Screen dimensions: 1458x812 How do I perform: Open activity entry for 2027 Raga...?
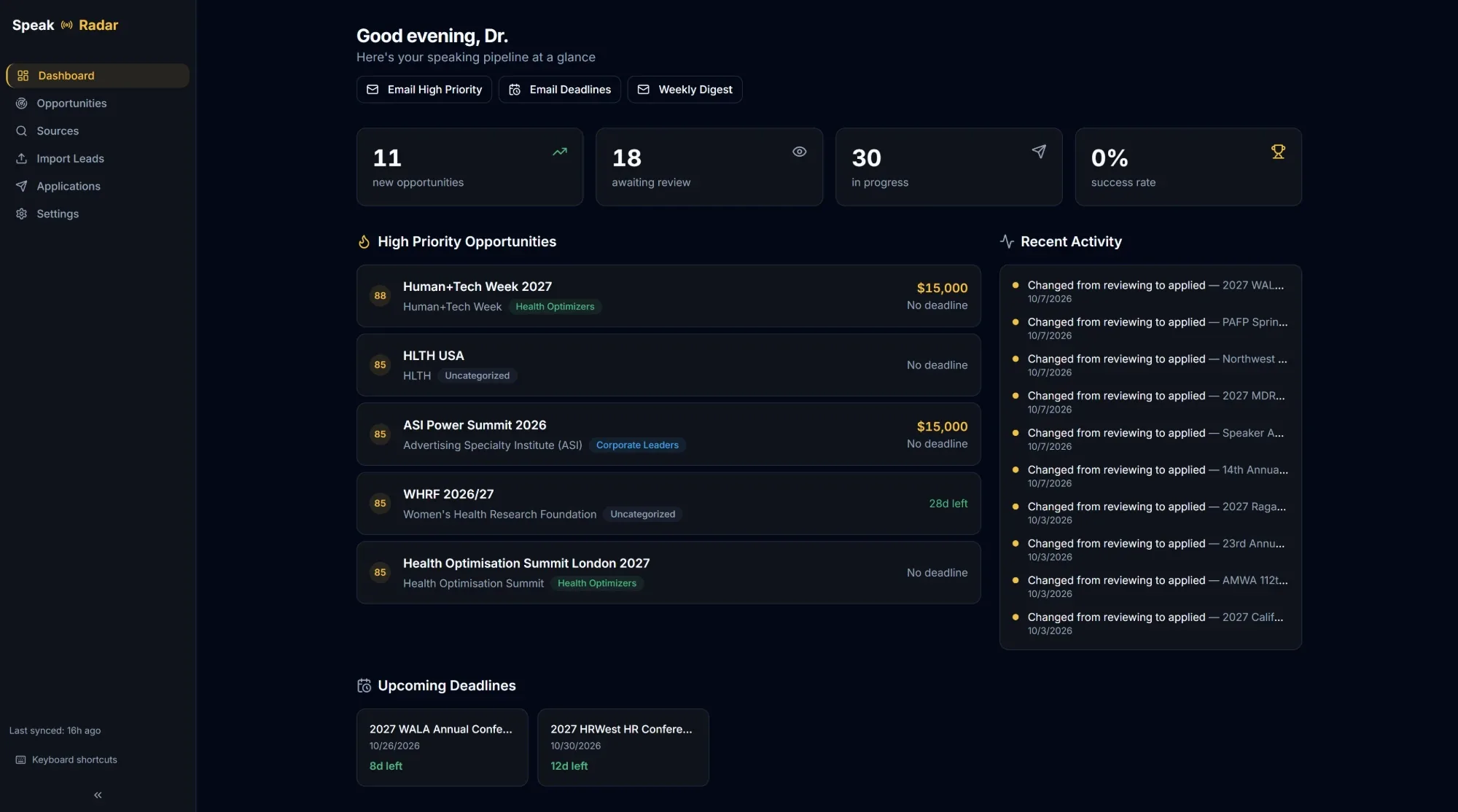1150,513
